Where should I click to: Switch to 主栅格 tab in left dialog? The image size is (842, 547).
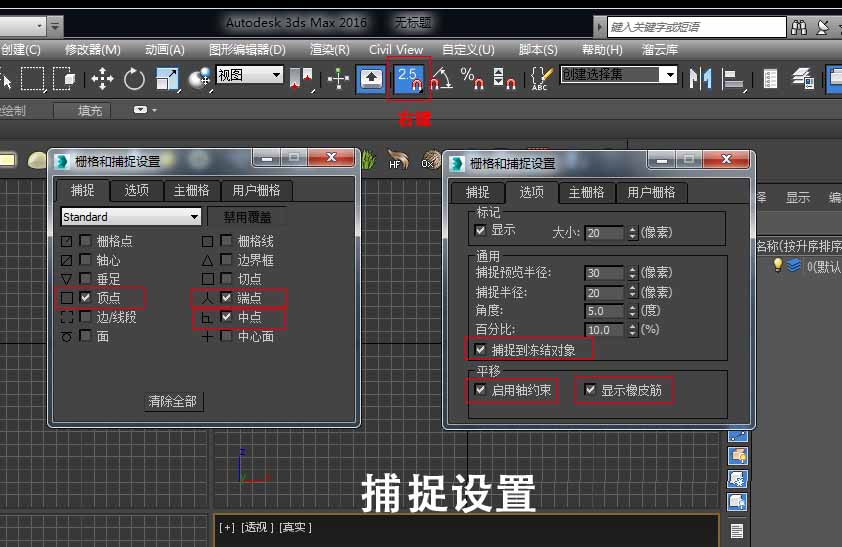(191, 190)
